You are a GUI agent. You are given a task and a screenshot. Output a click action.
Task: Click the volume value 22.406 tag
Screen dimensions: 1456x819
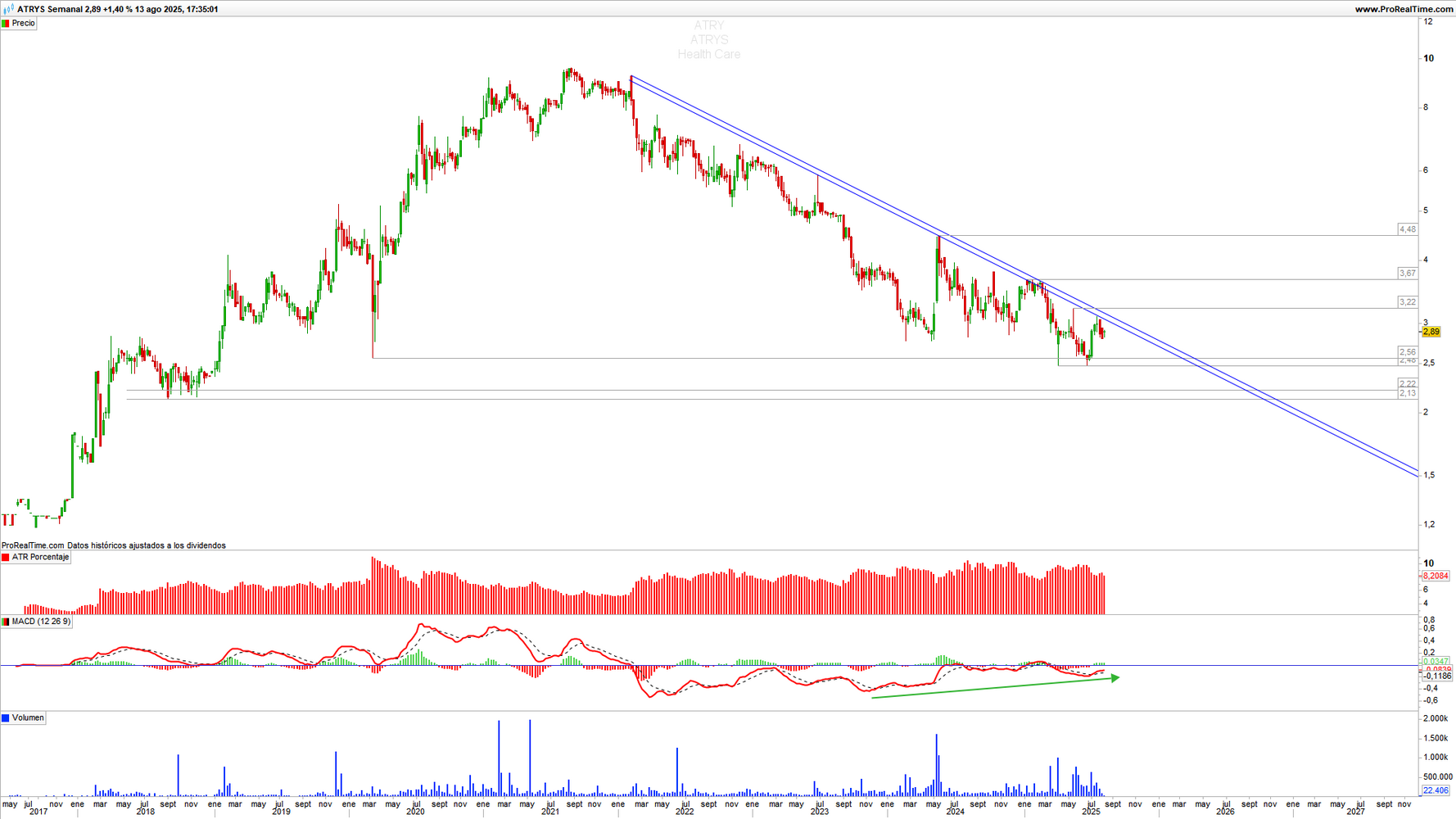pyautogui.click(x=1436, y=790)
